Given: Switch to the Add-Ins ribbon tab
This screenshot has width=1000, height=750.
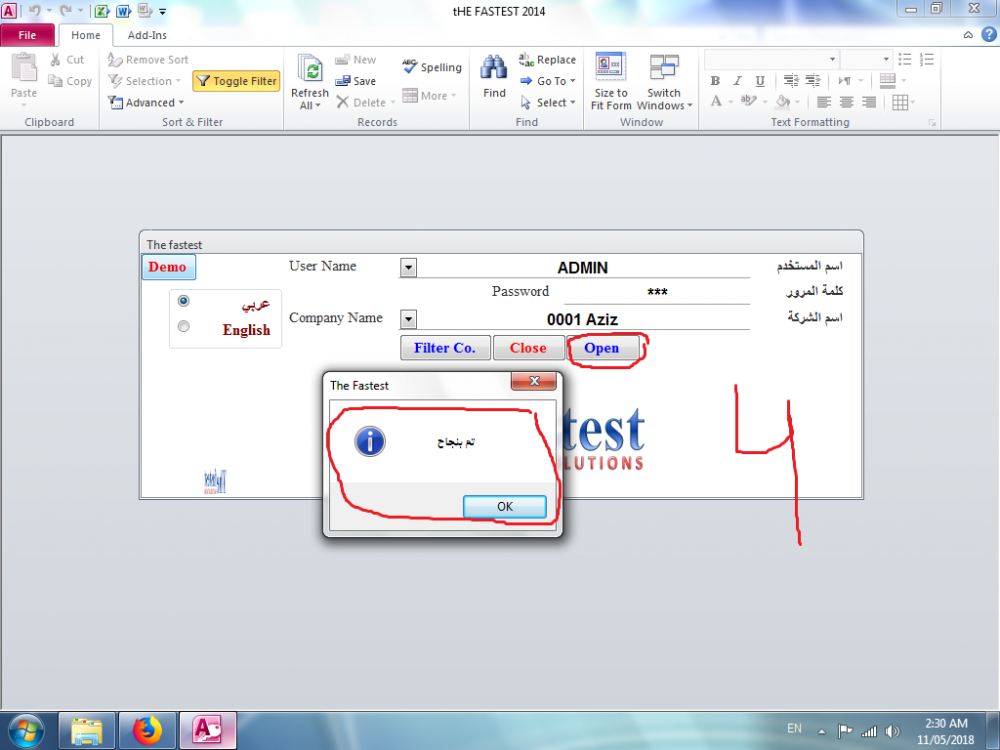Looking at the screenshot, I should 147,35.
